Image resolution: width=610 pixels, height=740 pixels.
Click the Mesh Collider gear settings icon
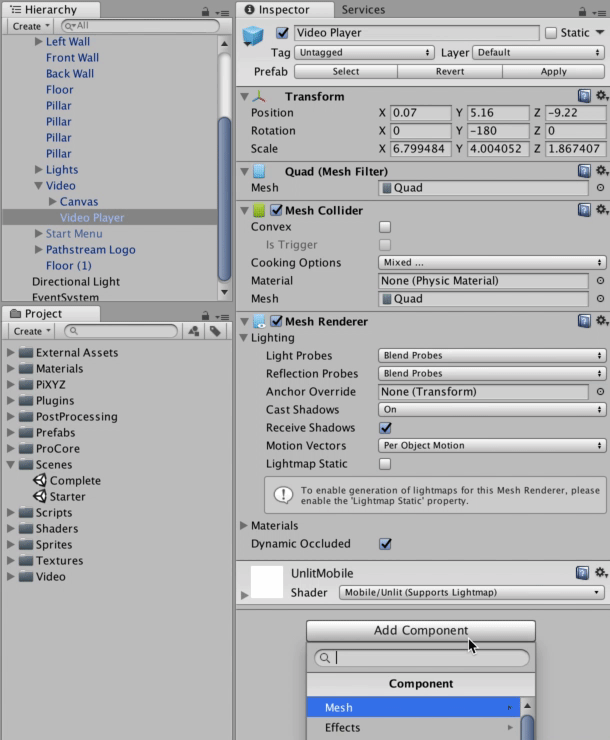coord(601,210)
